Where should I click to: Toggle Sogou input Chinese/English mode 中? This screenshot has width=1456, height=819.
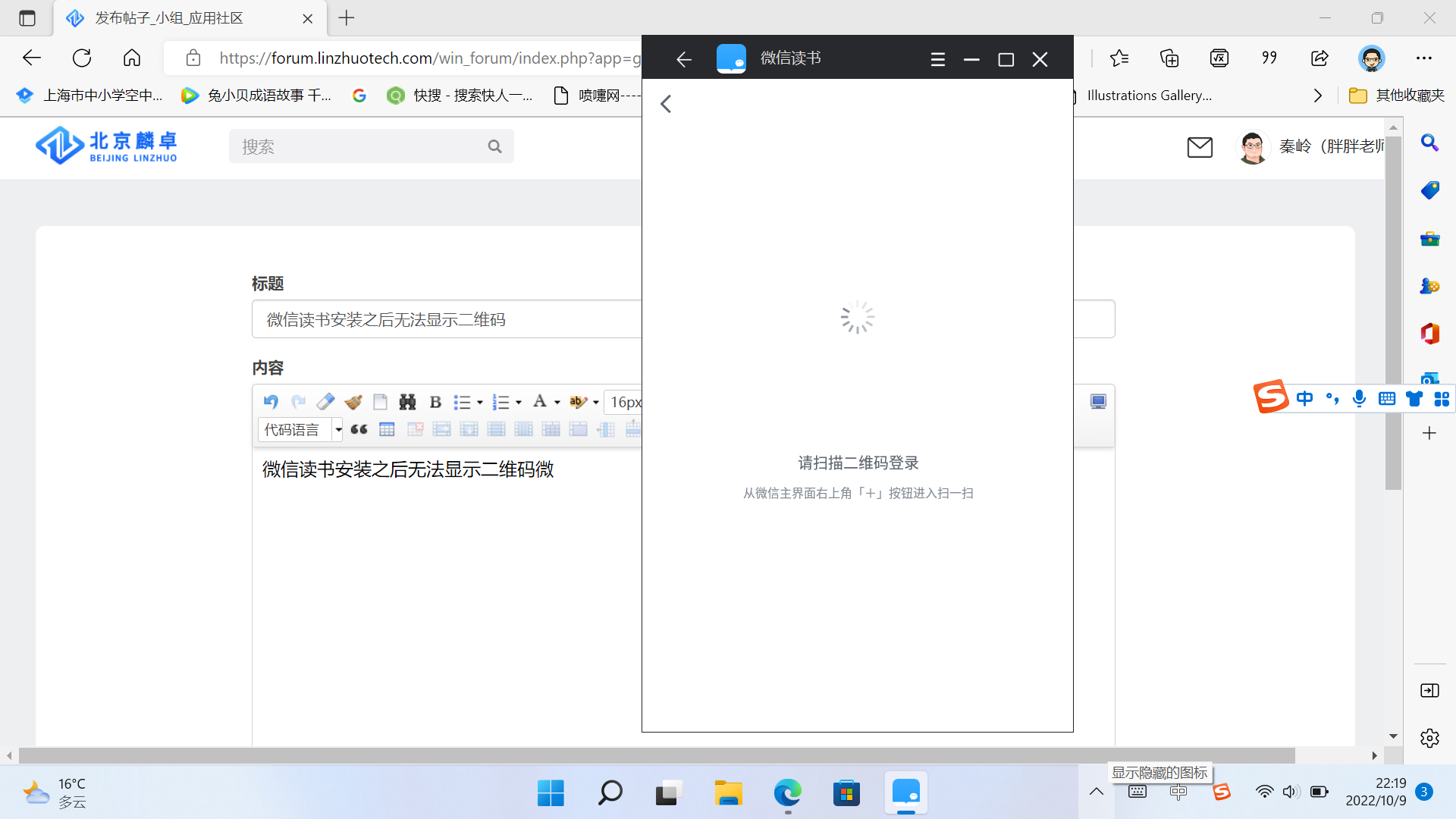[x=1304, y=399]
